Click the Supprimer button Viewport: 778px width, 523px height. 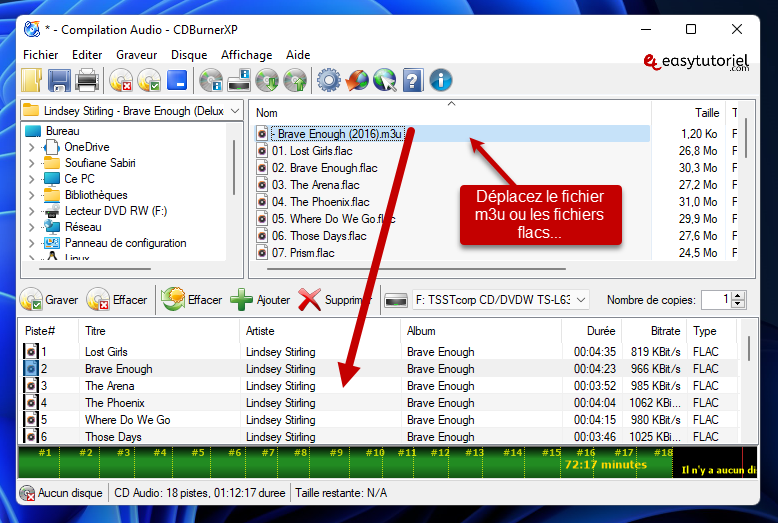335,300
